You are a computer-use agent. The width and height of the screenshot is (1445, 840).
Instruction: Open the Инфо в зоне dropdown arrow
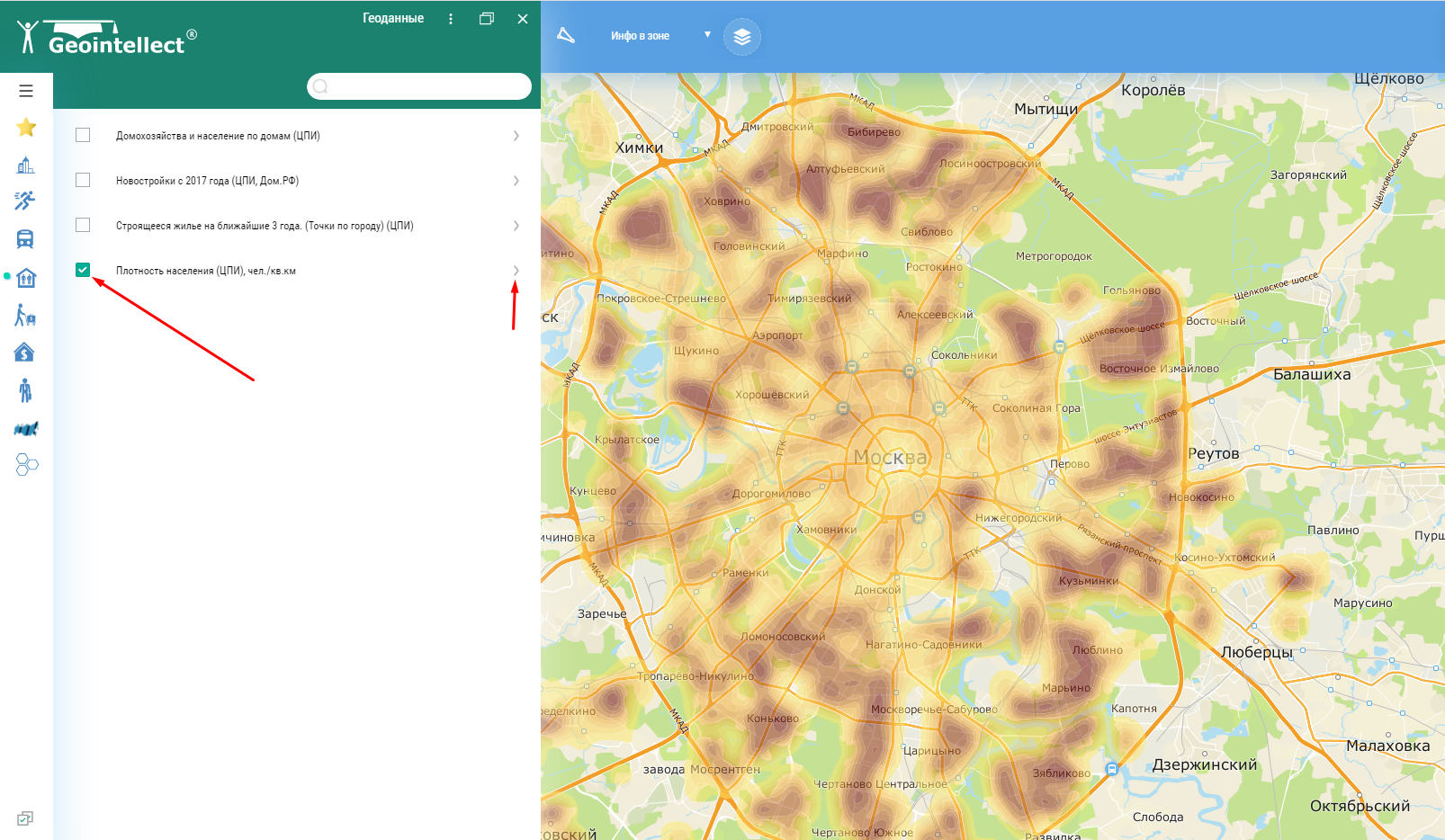coord(707,35)
